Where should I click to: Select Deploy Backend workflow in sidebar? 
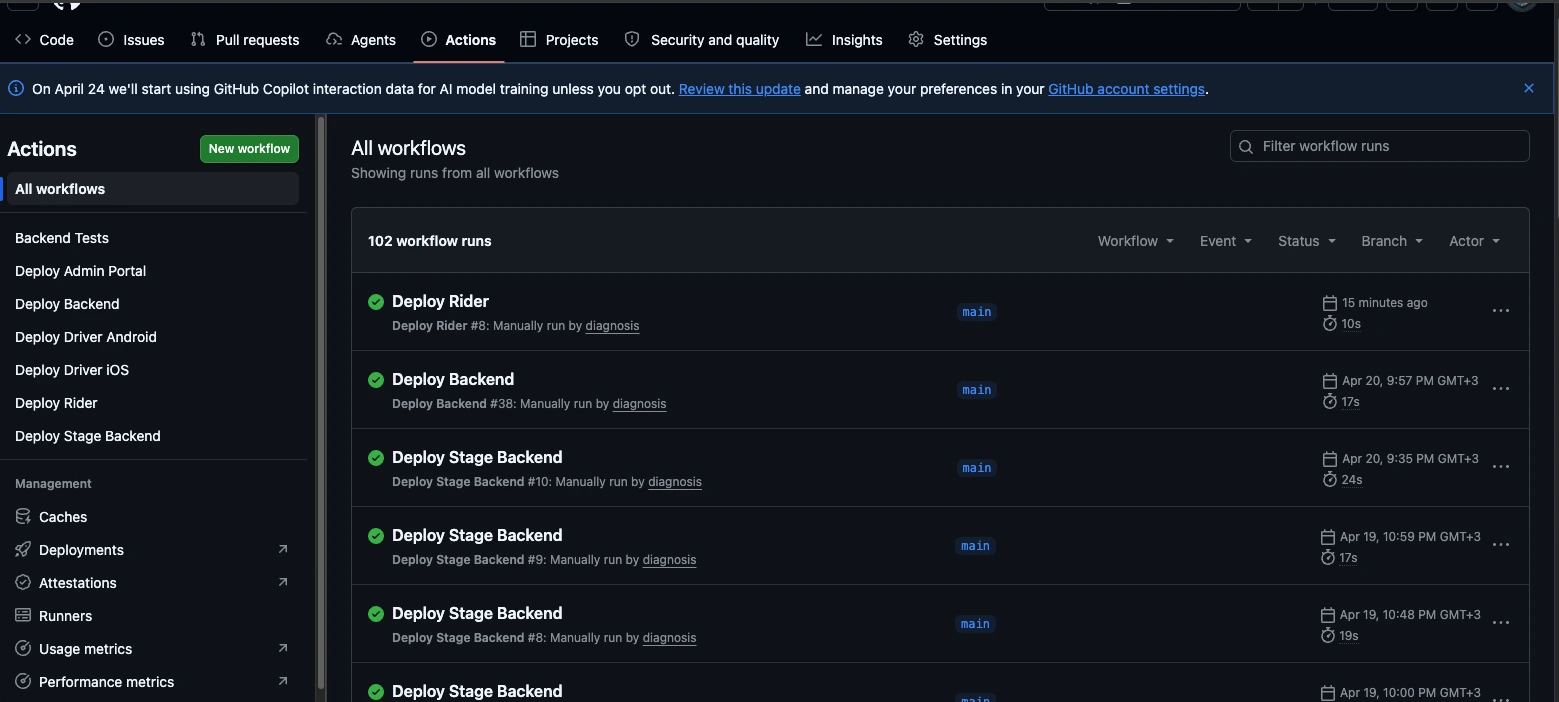[x=67, y=304]
